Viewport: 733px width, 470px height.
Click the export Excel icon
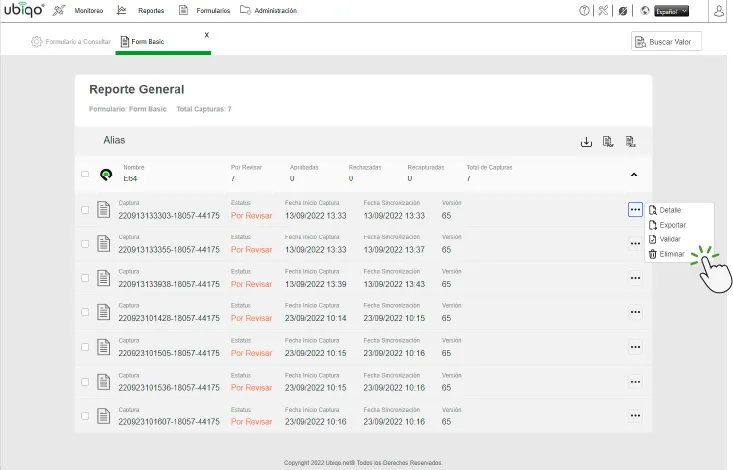point(631,142)
